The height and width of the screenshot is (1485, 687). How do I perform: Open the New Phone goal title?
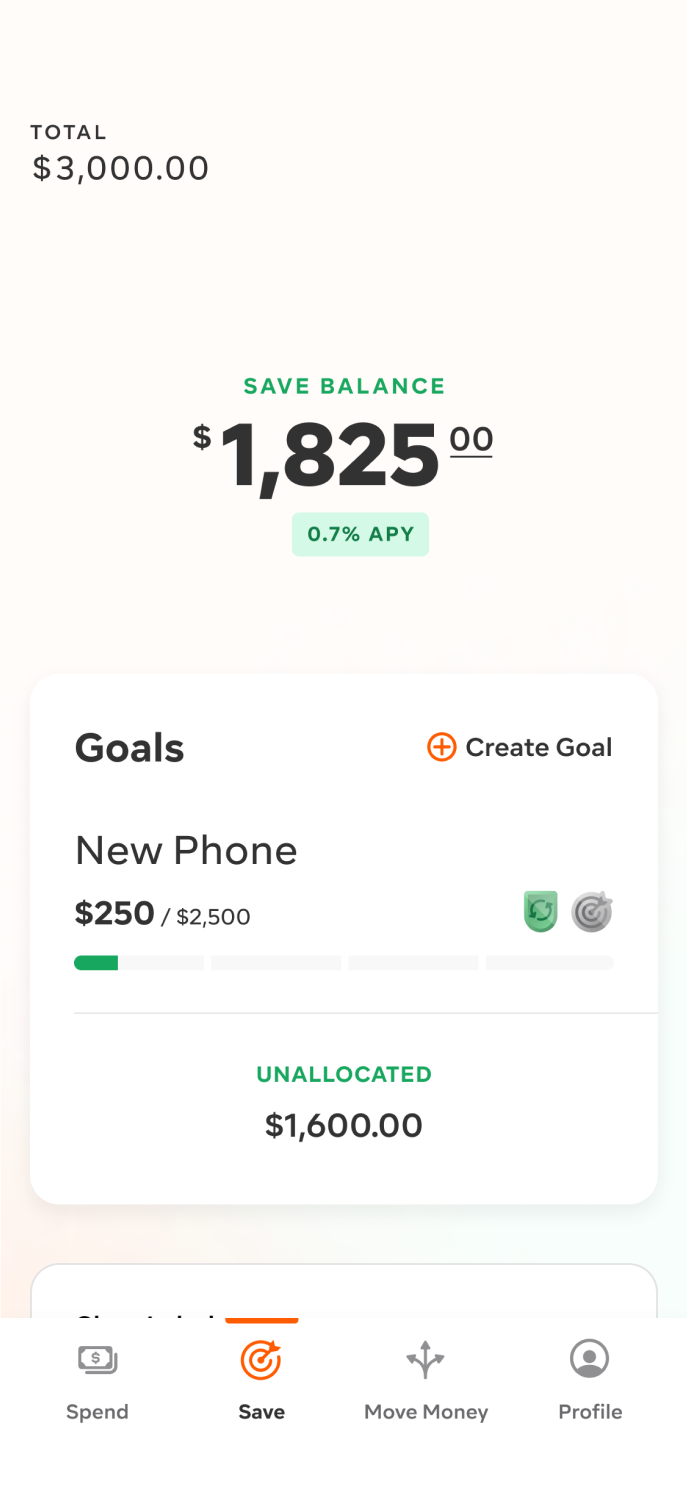coord(186,851)
